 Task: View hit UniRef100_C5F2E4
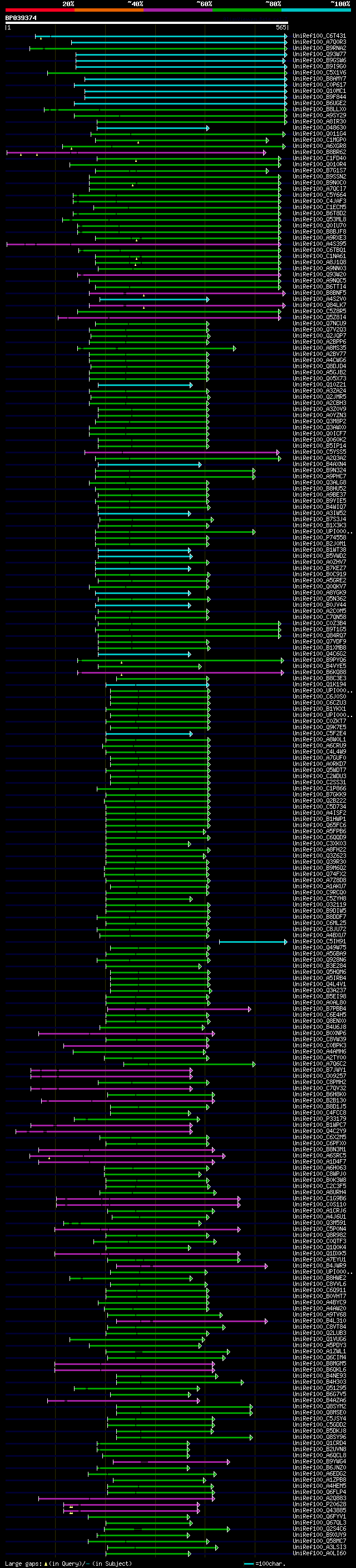[319, 734]
